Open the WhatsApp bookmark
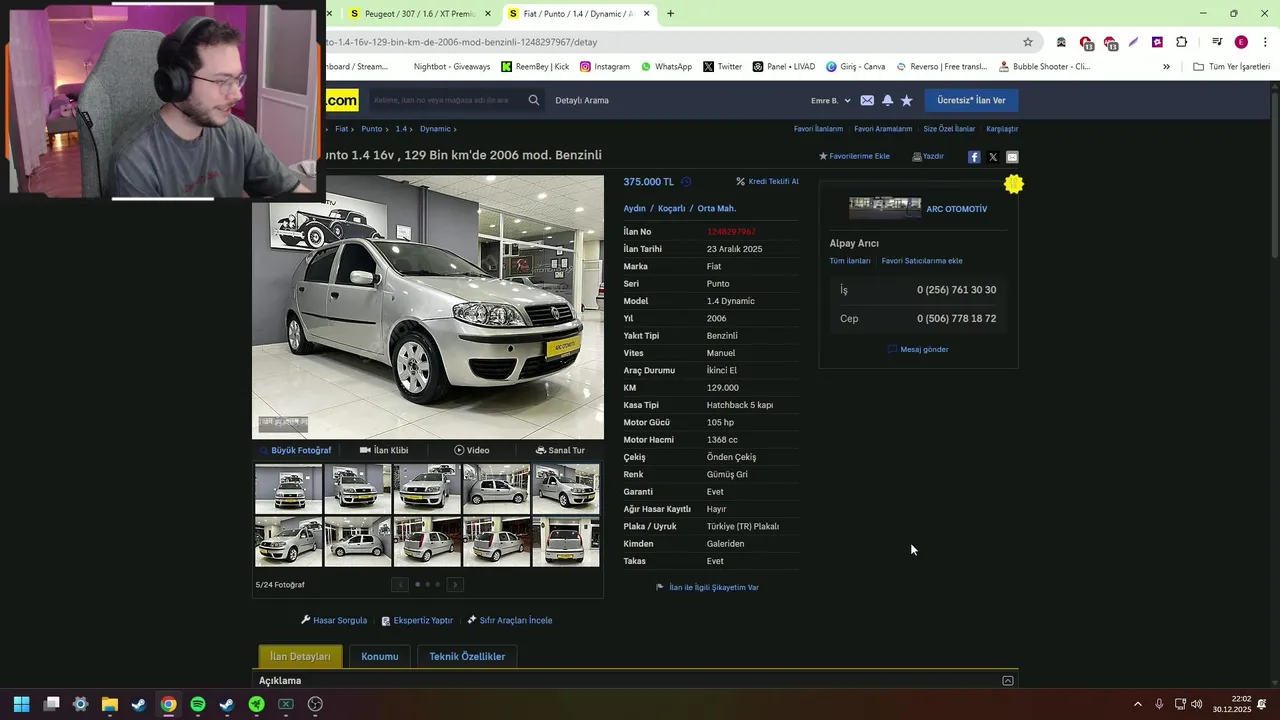Viewport: 1280px width, 720px height. pos(666,67)
